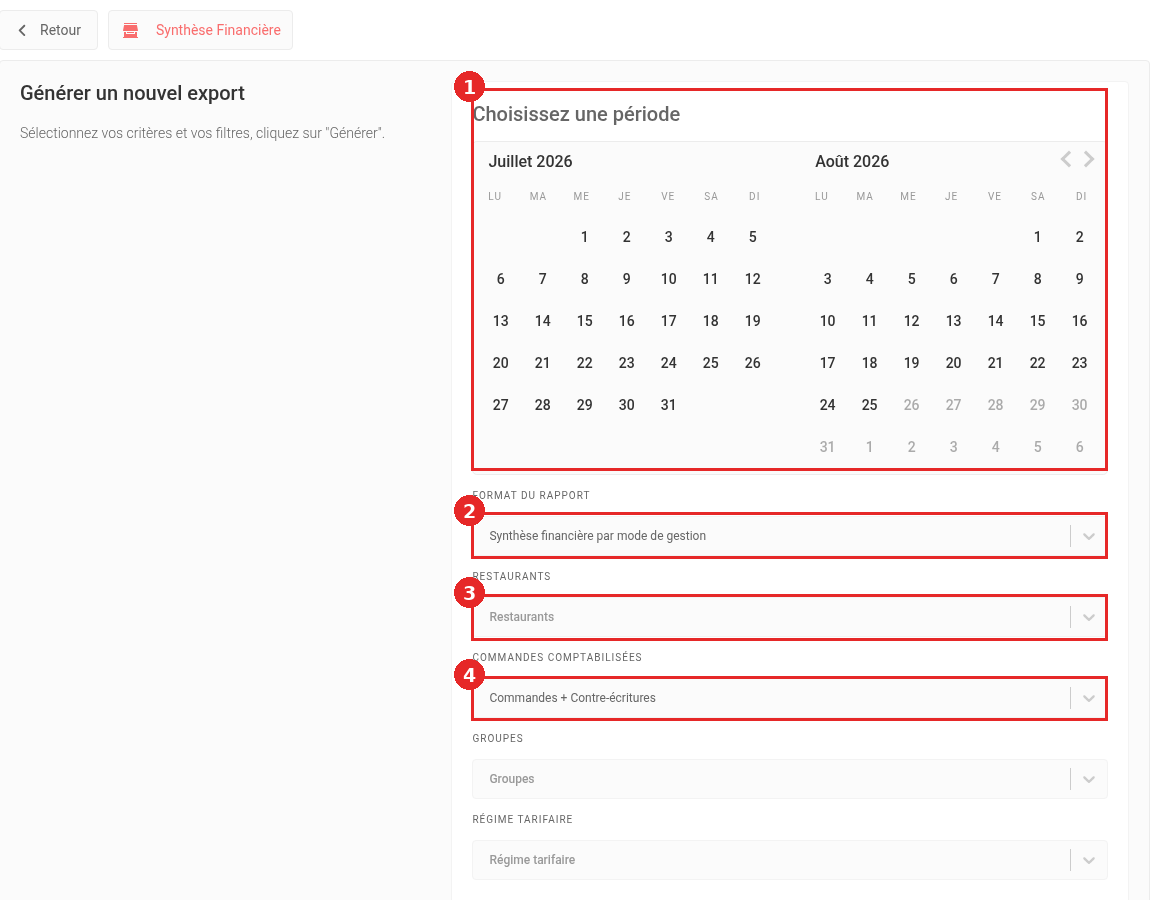Click the 'Choisissez une période' heading
Viewport: 1170px width, 900px height.
pyautogui.click(x=577, y=114)
